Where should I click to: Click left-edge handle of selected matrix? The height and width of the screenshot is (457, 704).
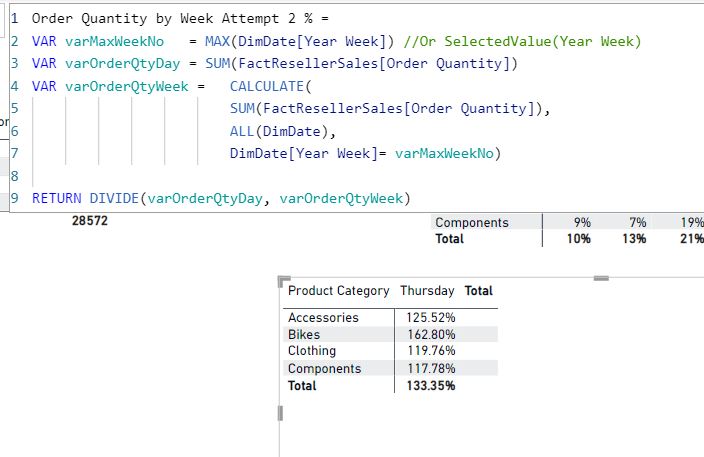tap(281, 413)
